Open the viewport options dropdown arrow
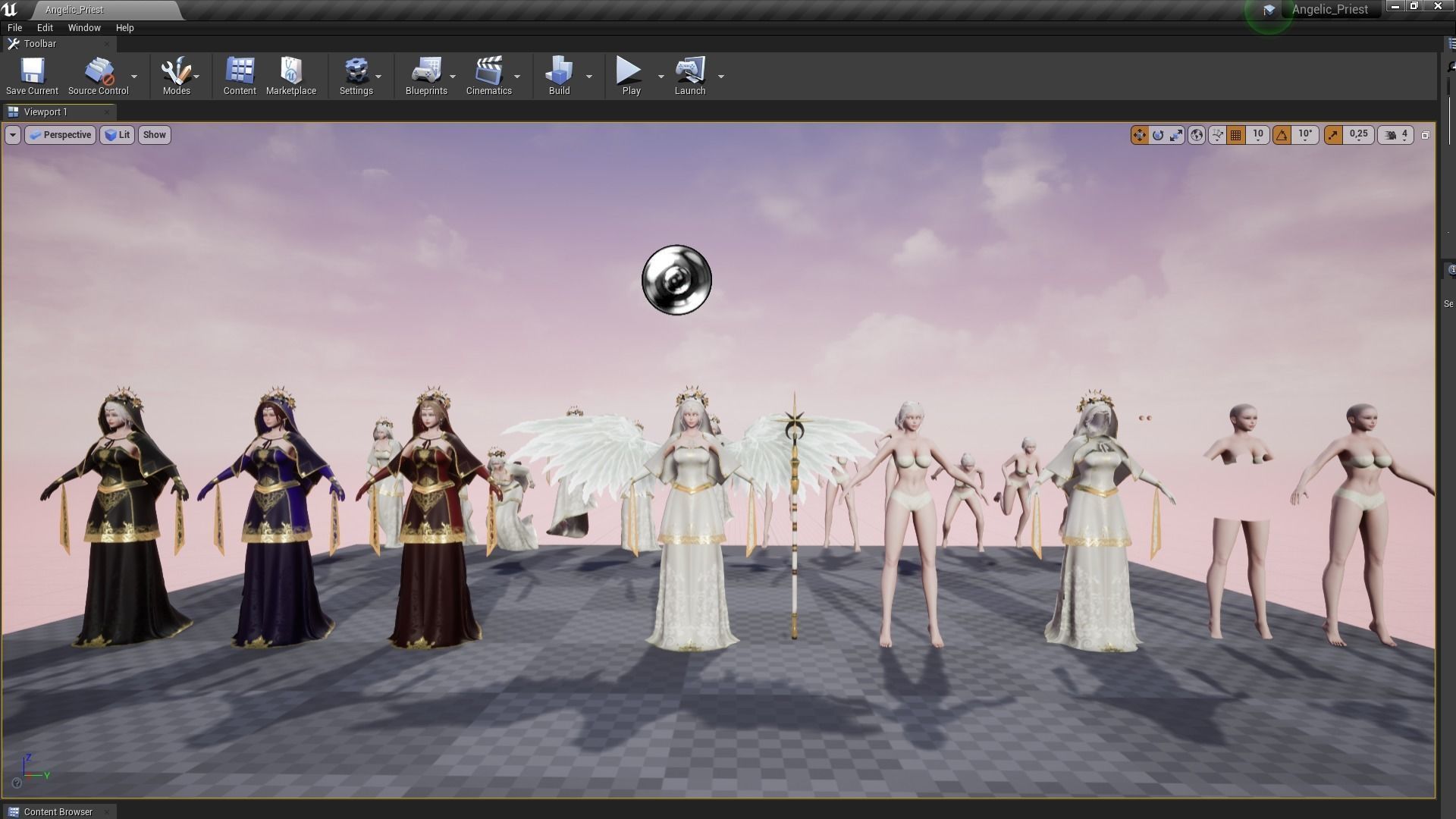This screenshot has width=1456, height=819. [12, 135]
